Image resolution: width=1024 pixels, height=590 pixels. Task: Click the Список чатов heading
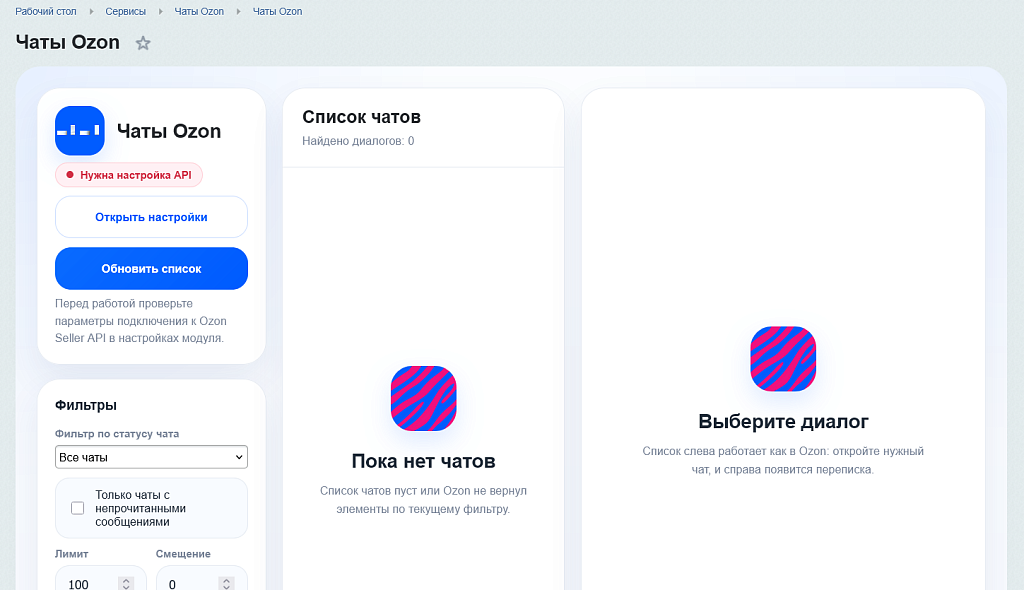(x=361, y=117)
